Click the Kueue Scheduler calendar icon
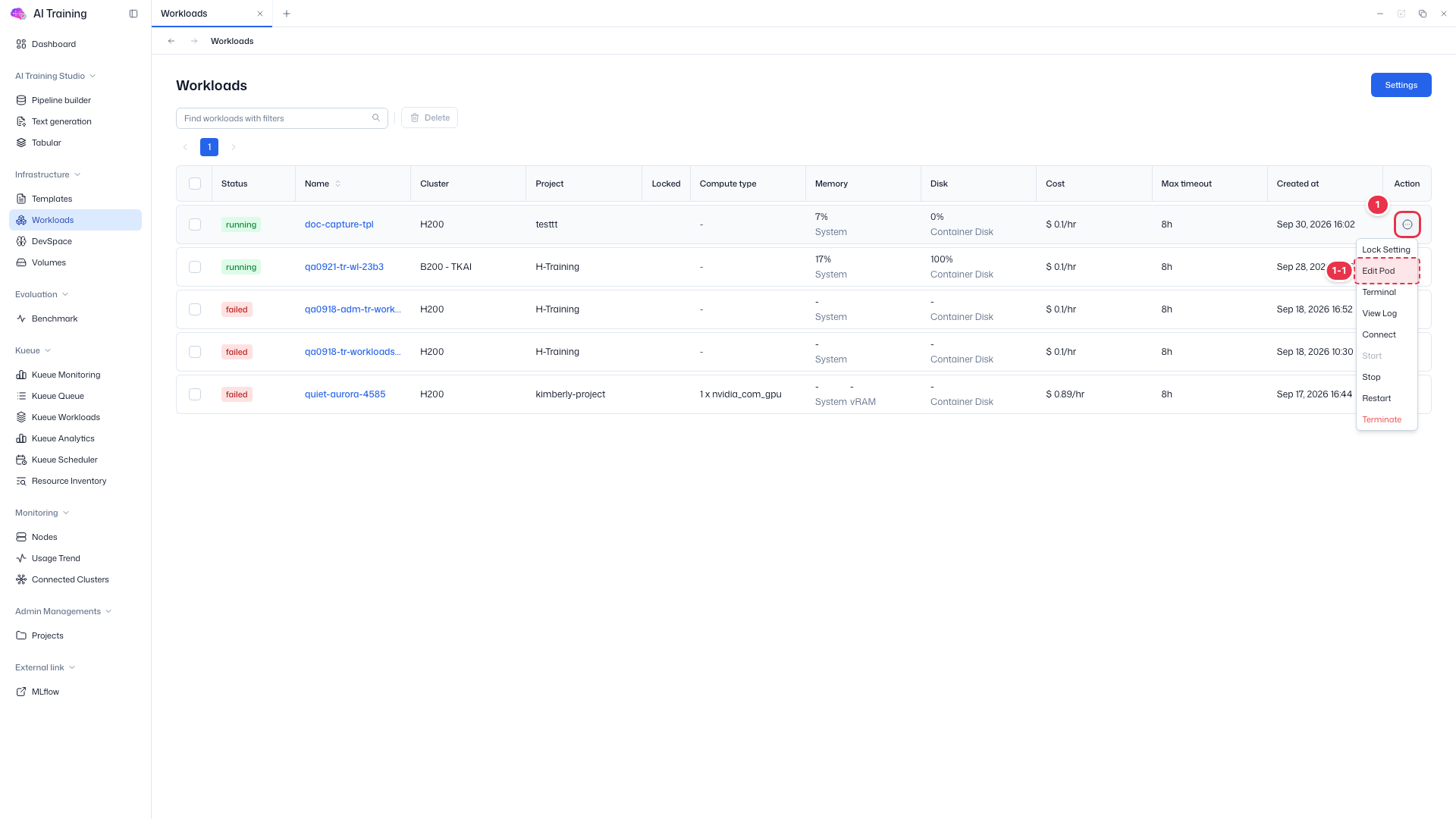This screenshot has width=1456, height=819. pos(21,460)
